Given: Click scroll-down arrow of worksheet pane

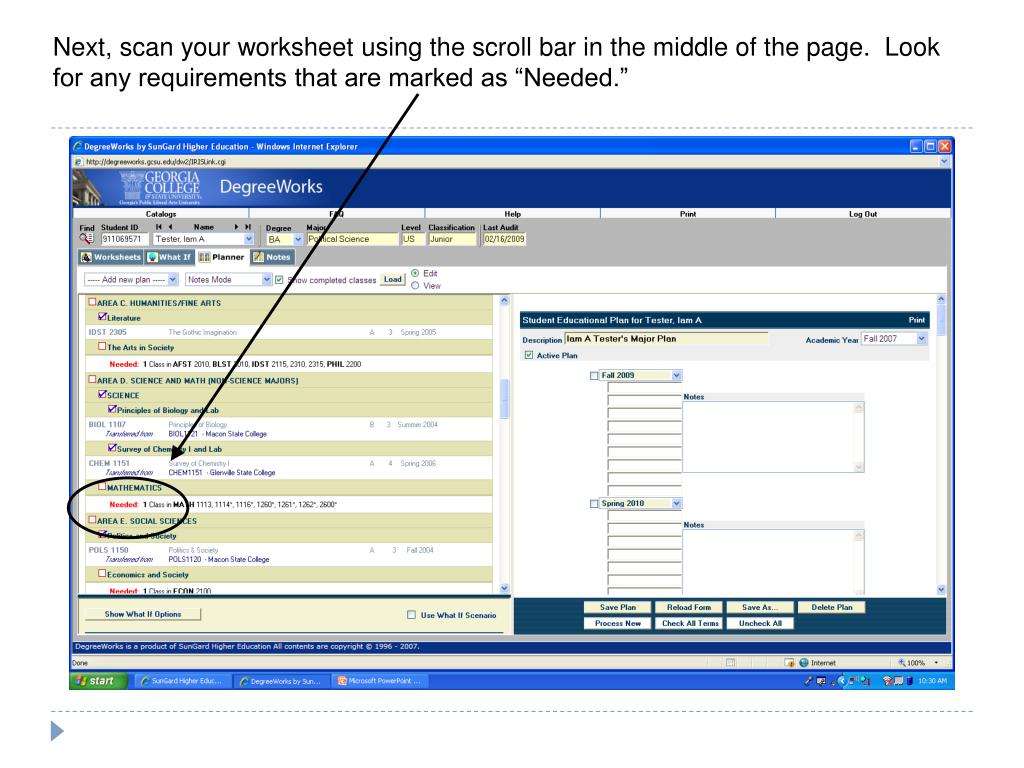Looking at the screenshot, I should (x=504, y=588).
